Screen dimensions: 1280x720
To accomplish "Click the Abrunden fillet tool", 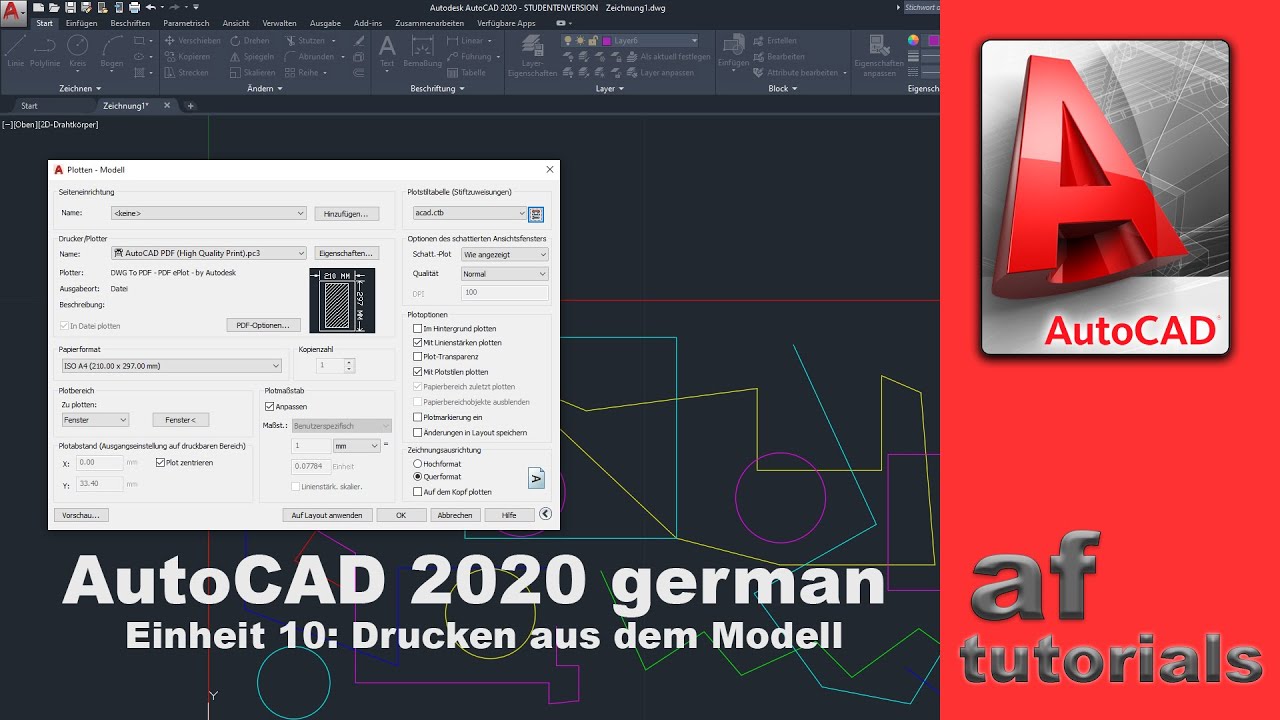I will pyautogui.click(x=309, y=57).
